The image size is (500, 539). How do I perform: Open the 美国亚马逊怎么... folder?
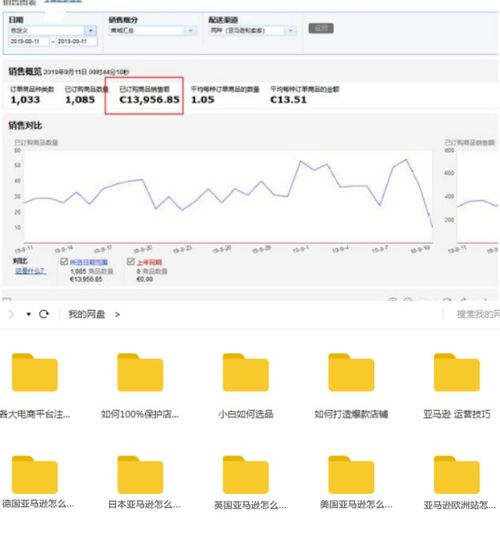point(351,475)
